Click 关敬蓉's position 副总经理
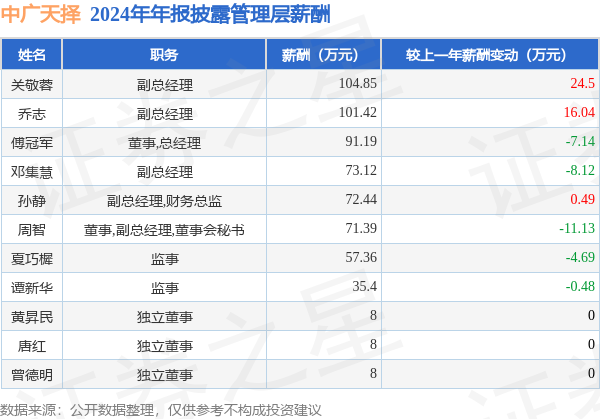The width and height of the screenshot is (600, 419). (165, 85)
